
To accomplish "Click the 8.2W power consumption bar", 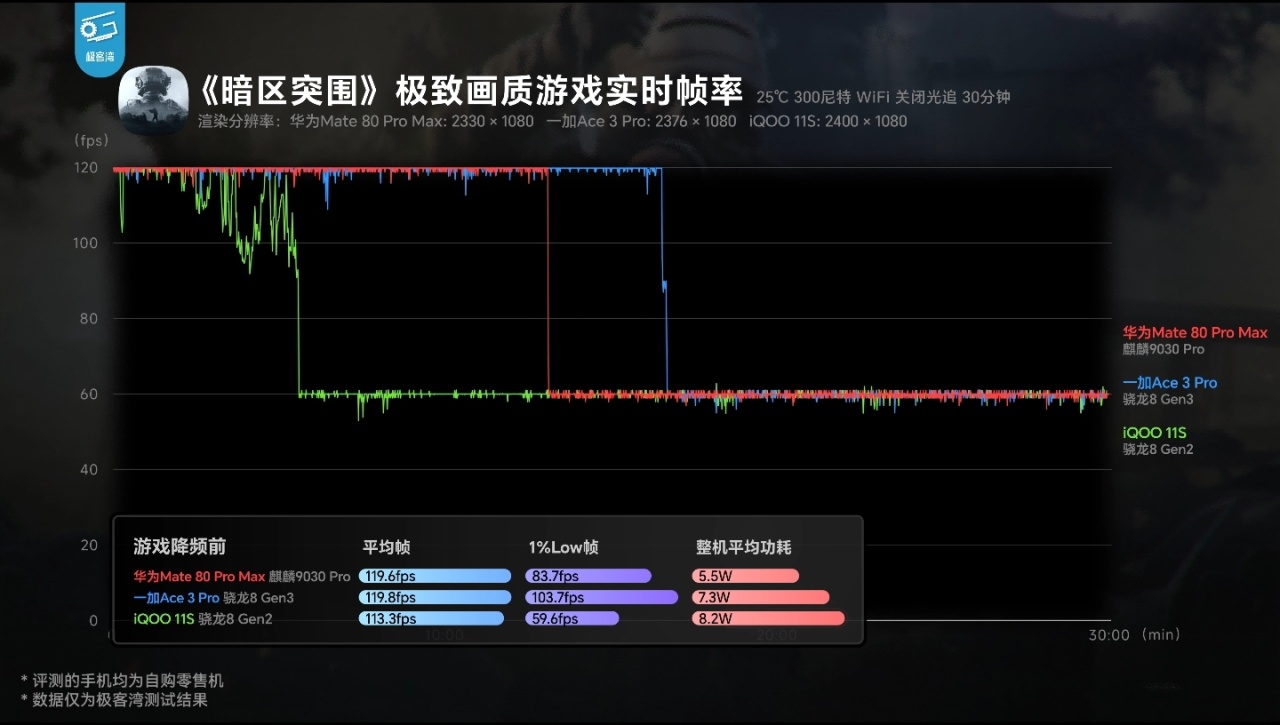I will coord(768,619).
